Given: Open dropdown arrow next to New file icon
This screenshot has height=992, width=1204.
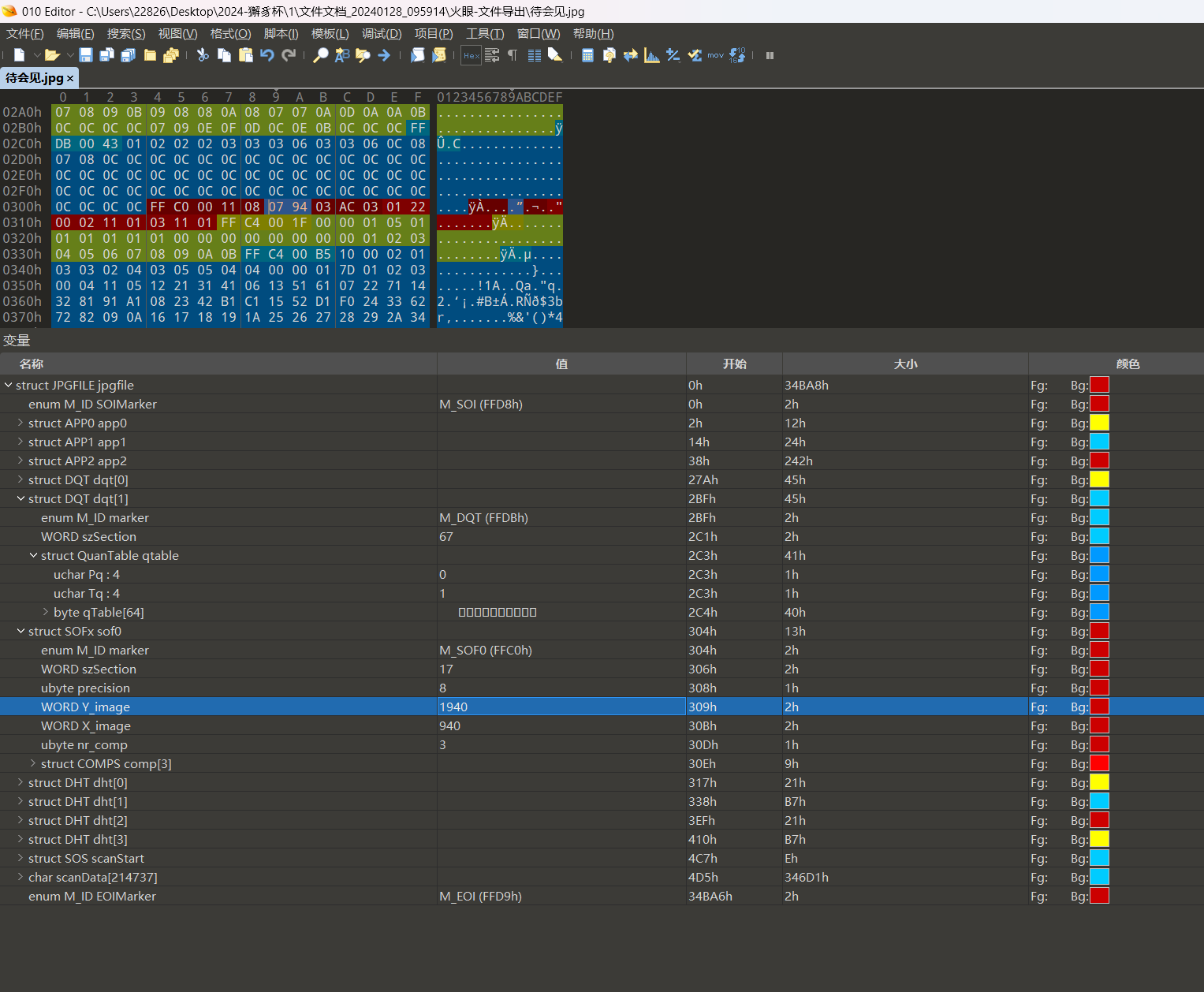Looking at the screenshot, I should click(x=36, y=55).
